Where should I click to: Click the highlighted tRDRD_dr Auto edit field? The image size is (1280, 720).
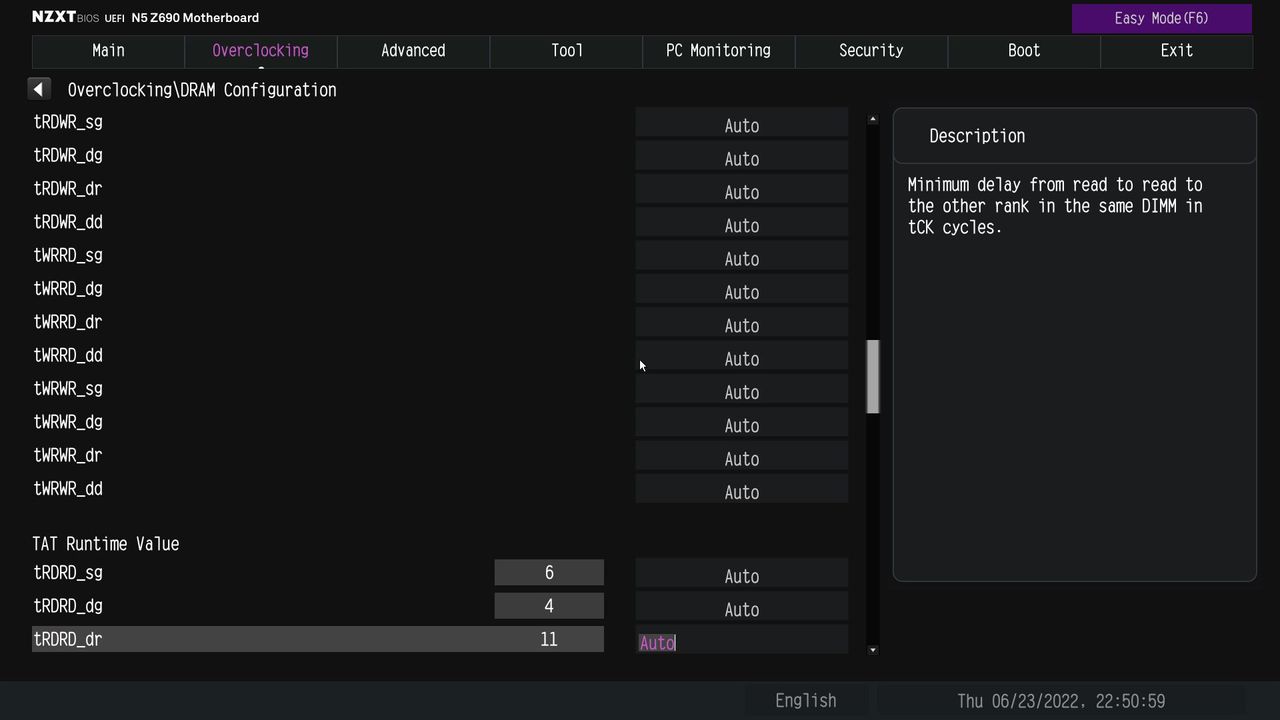tap(742, 641)
